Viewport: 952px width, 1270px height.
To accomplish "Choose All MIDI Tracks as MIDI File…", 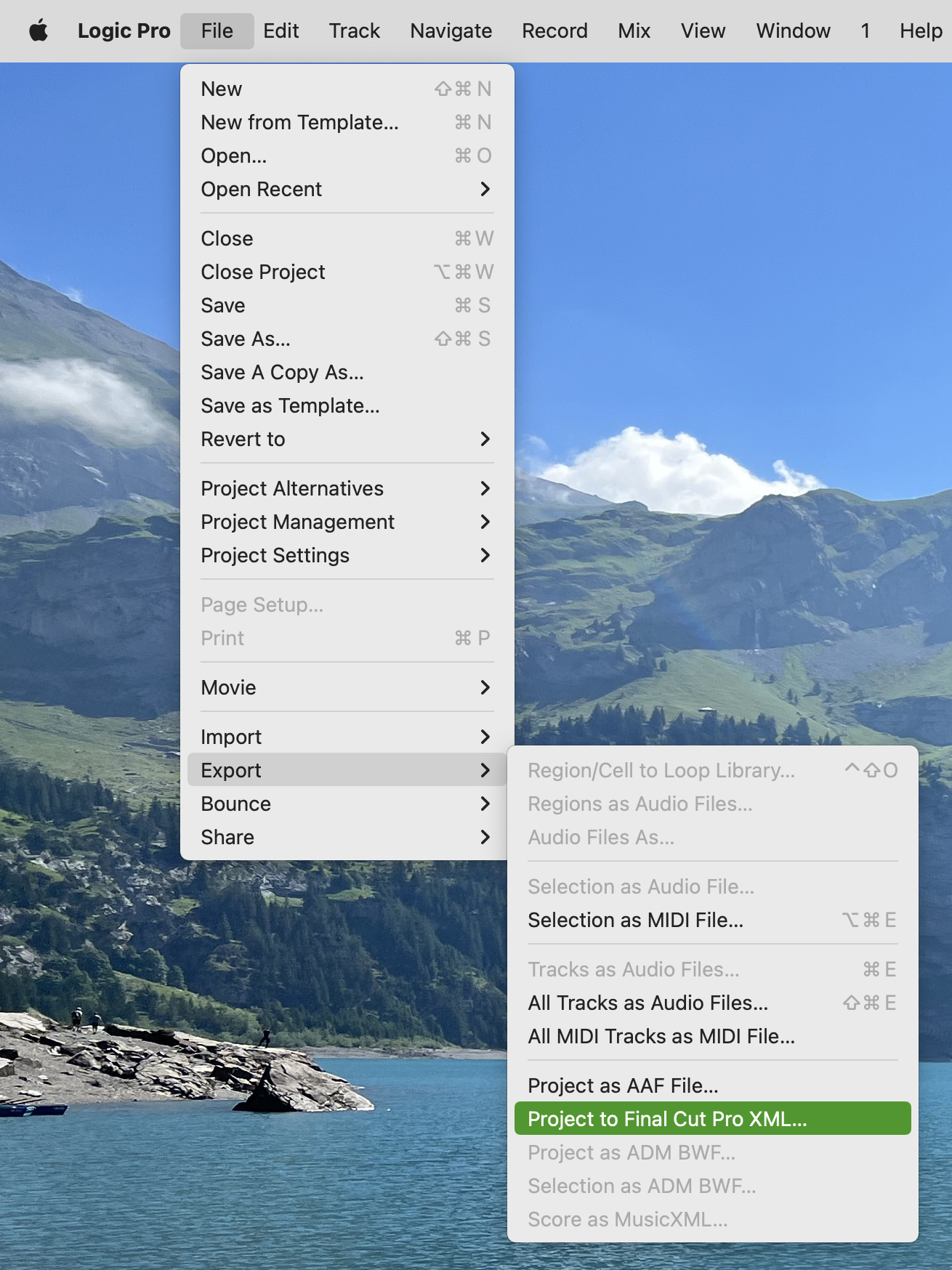I will pyautogui.click(x=713, y=1036).
